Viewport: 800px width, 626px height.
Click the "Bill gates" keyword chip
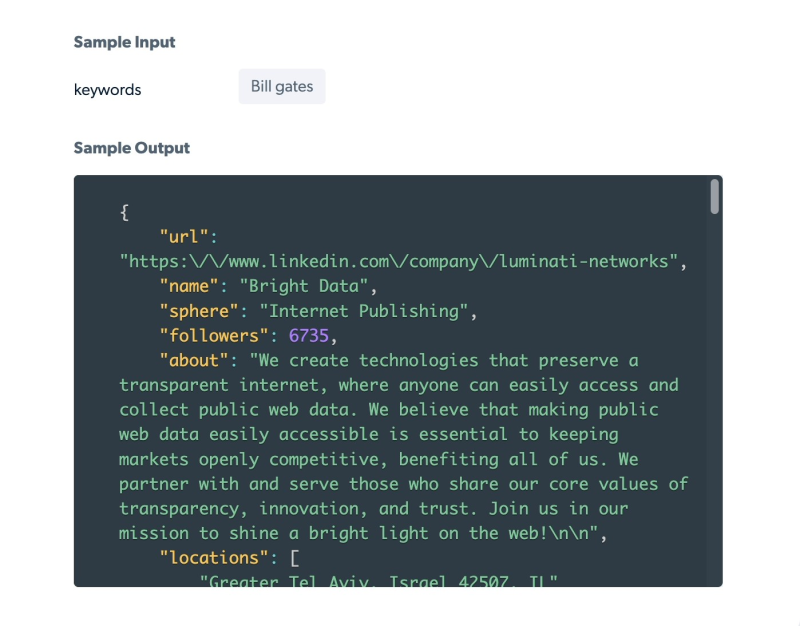point(282,87)
